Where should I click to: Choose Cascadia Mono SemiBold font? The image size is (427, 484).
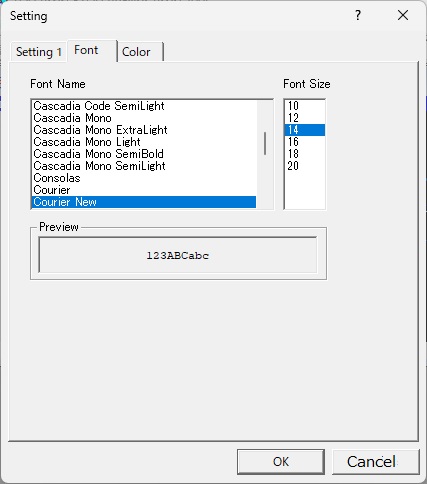[144, 154]
